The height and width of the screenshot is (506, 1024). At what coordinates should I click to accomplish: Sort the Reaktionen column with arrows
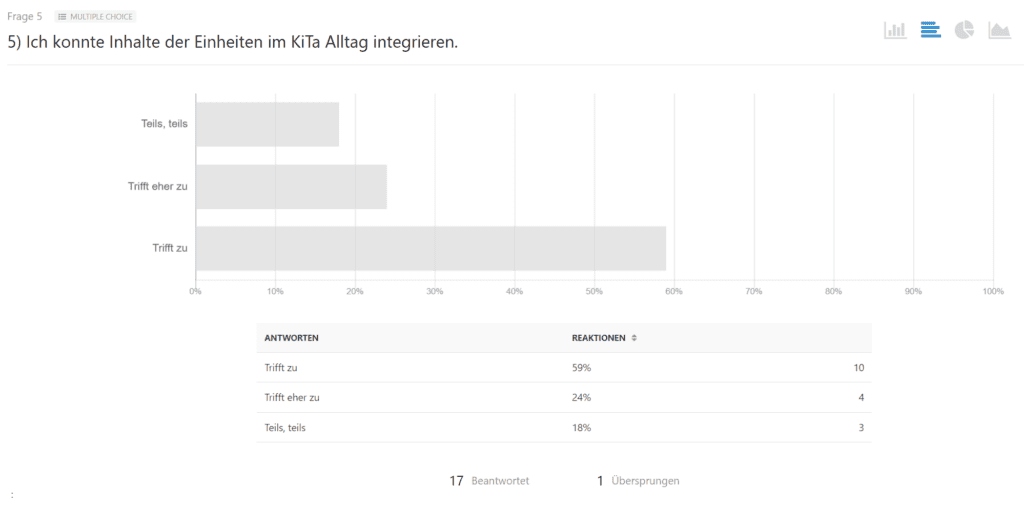(x=633, y=338)
